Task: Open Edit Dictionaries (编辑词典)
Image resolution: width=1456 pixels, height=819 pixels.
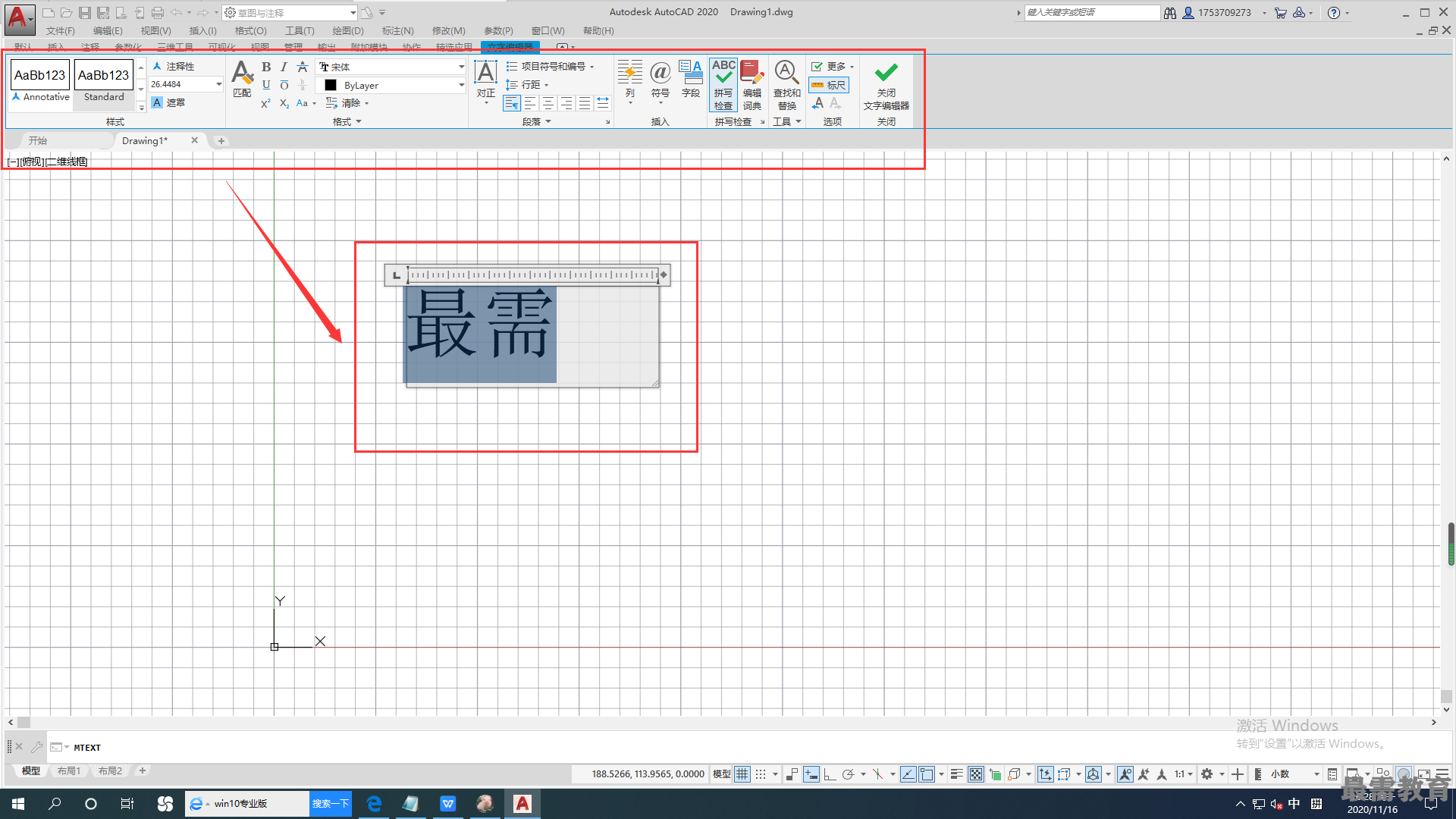Action: (752, 85)
